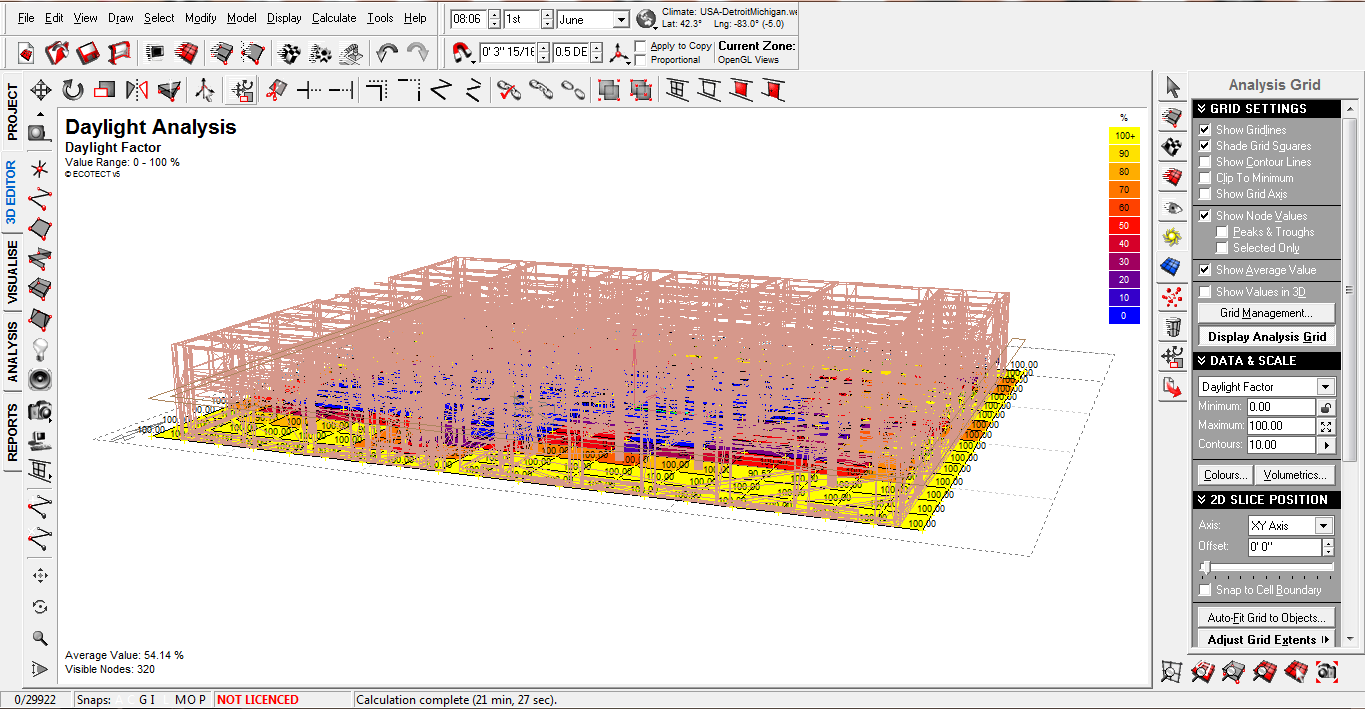Enable the Show Contour Lines checkbox
Viewport: 1365px width, 709px height.
click(x=1205, y=162)
